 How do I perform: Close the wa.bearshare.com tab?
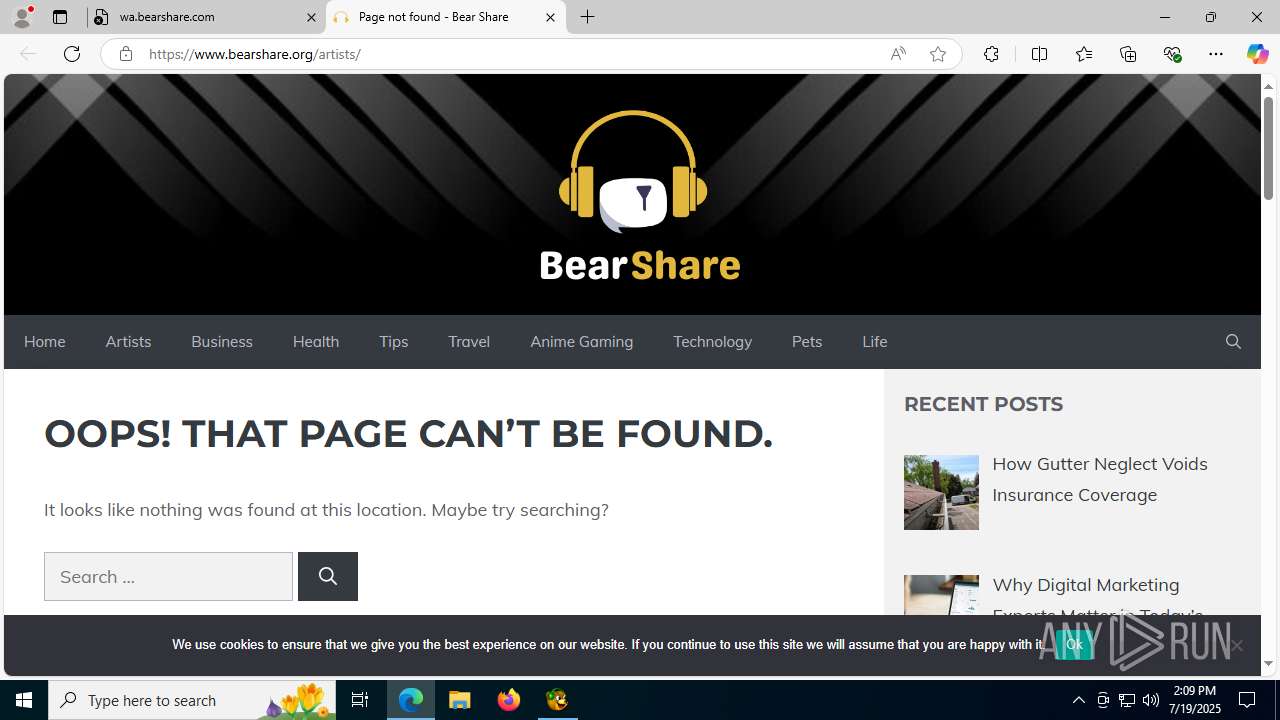(311, 17)
